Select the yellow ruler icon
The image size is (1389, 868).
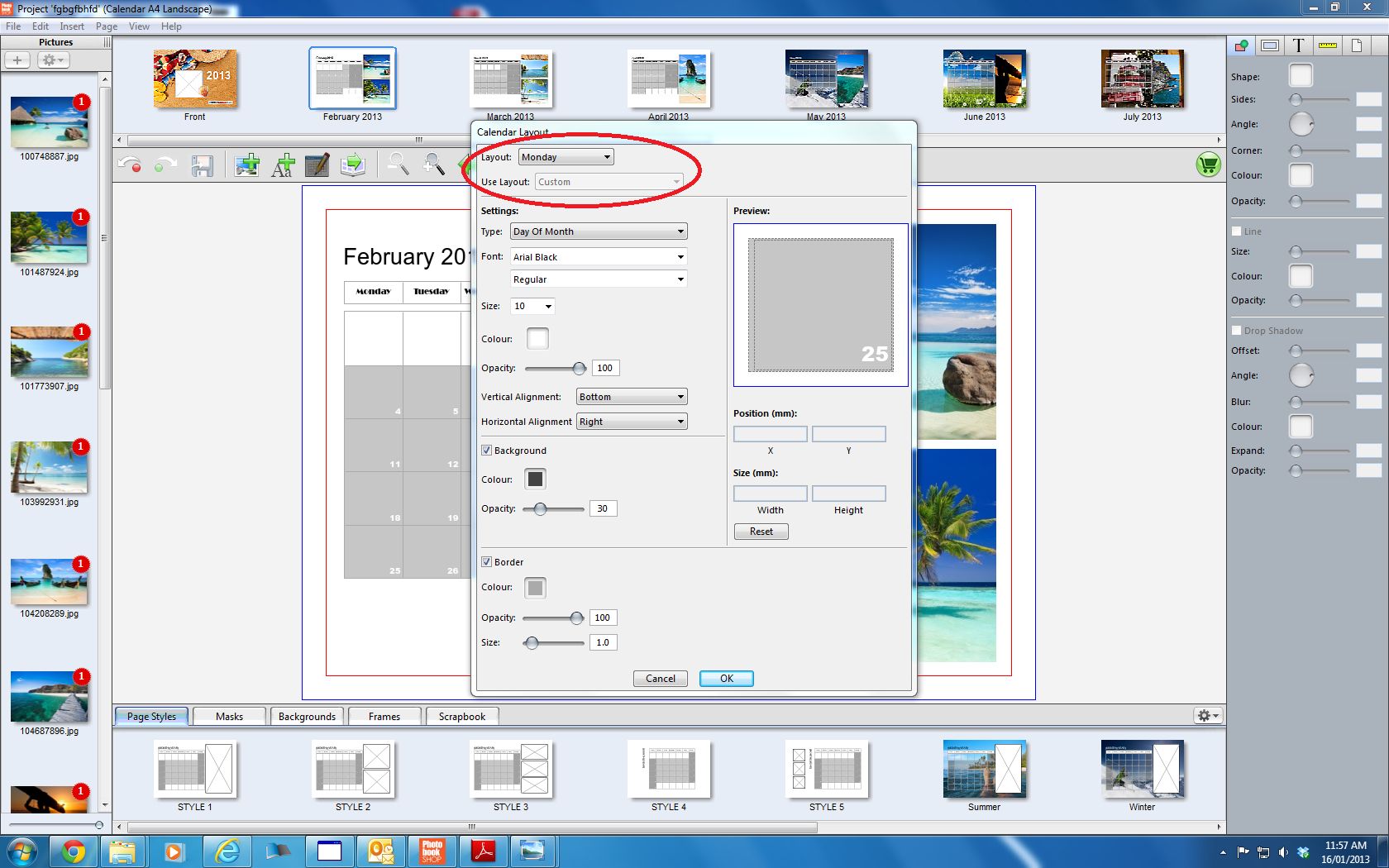(1327, 45)
